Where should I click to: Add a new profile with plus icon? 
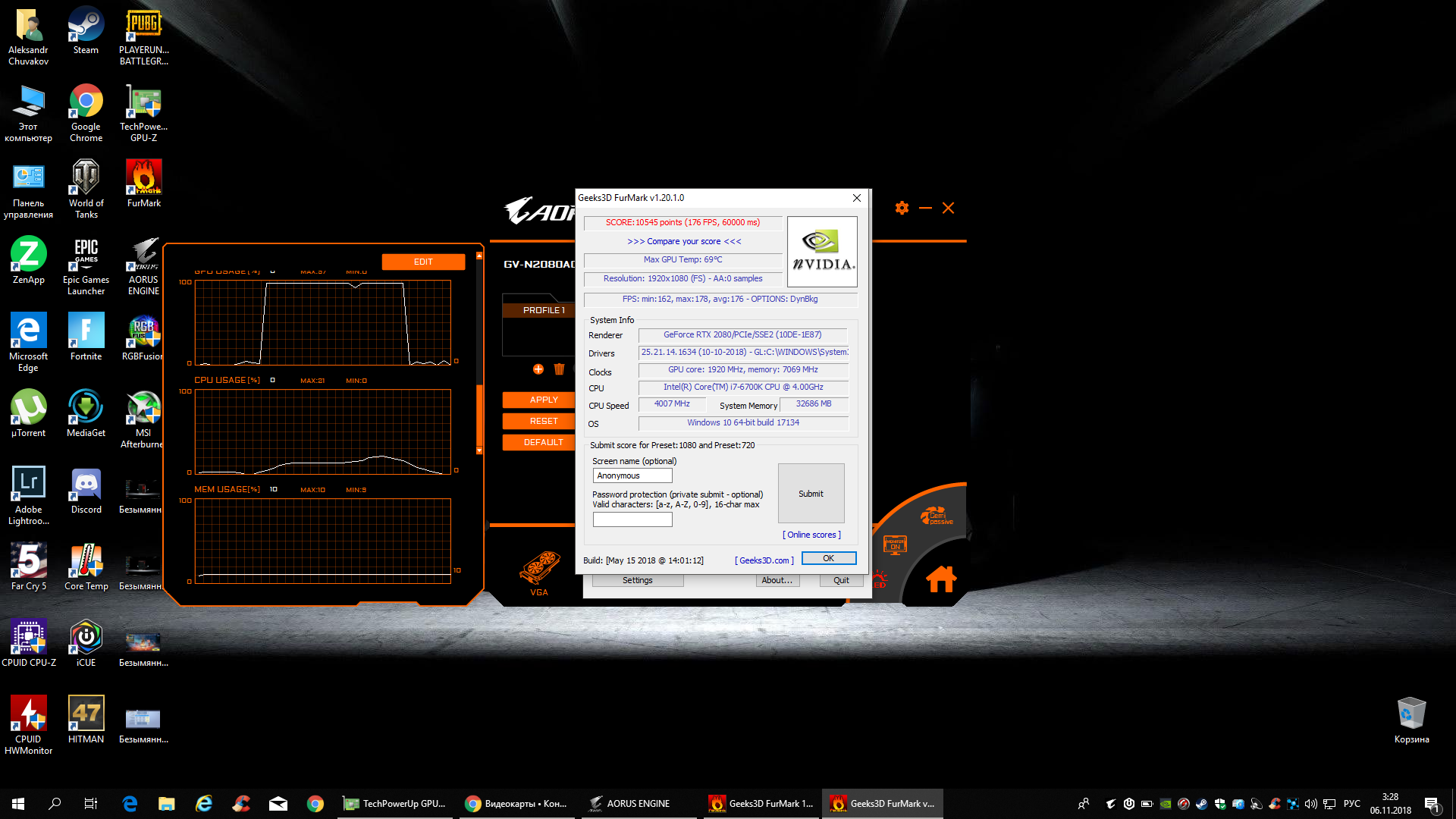pos(538,369)
